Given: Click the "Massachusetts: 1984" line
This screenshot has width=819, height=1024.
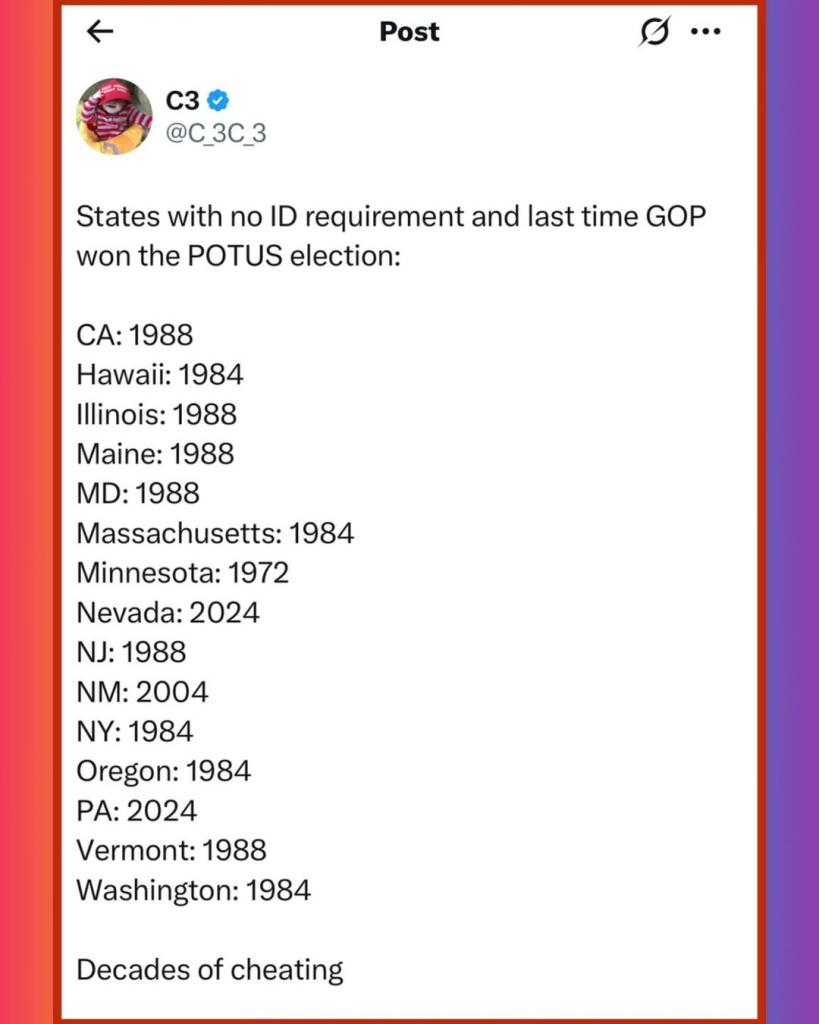Looking at the screenshot, I should [215, 533].
